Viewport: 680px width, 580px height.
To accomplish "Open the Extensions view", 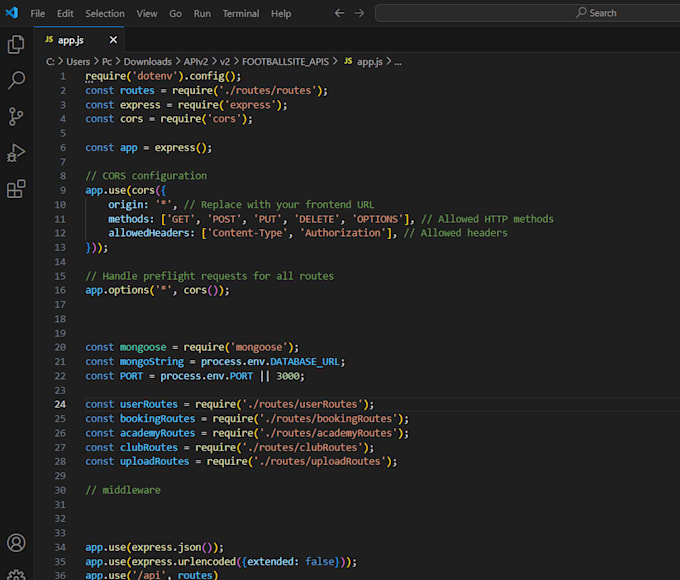I will [16, 189].
